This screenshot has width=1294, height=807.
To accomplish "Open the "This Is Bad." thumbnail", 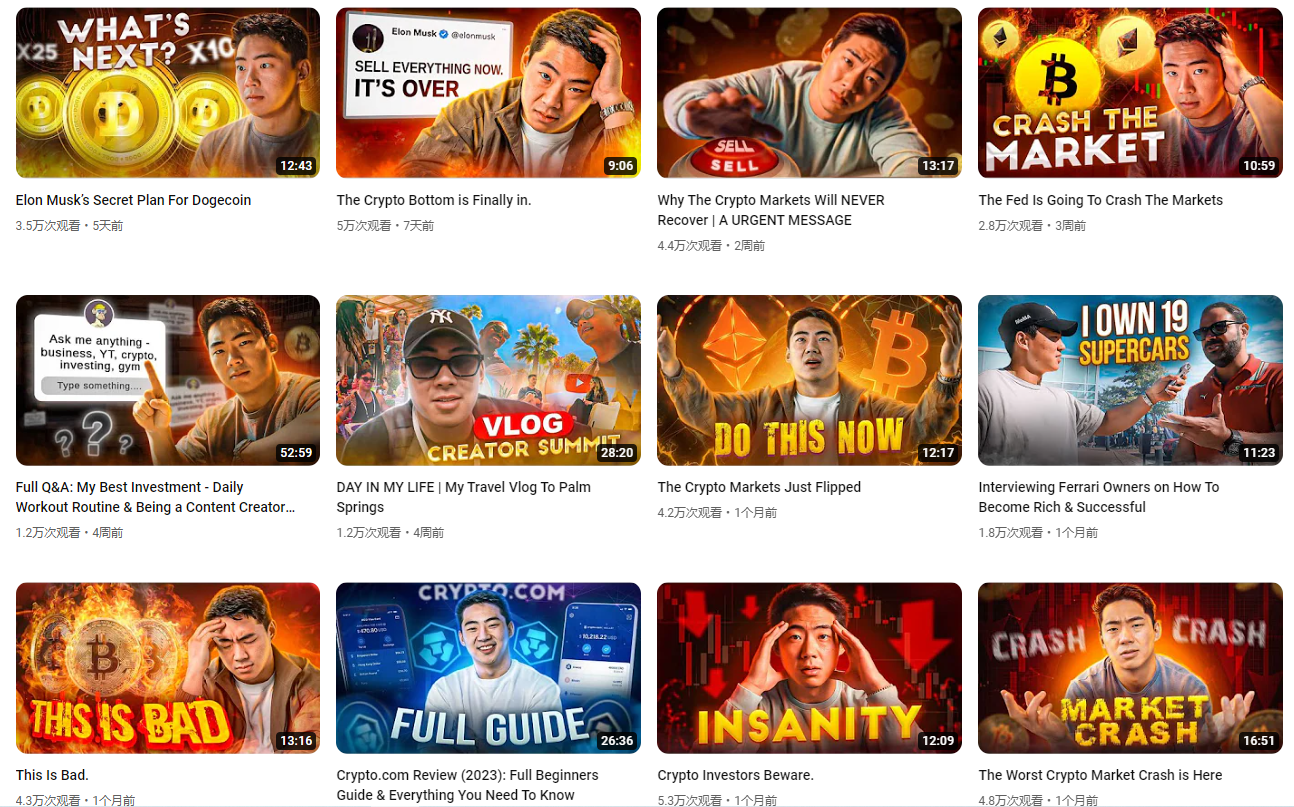I will click(x=167, y=667).
